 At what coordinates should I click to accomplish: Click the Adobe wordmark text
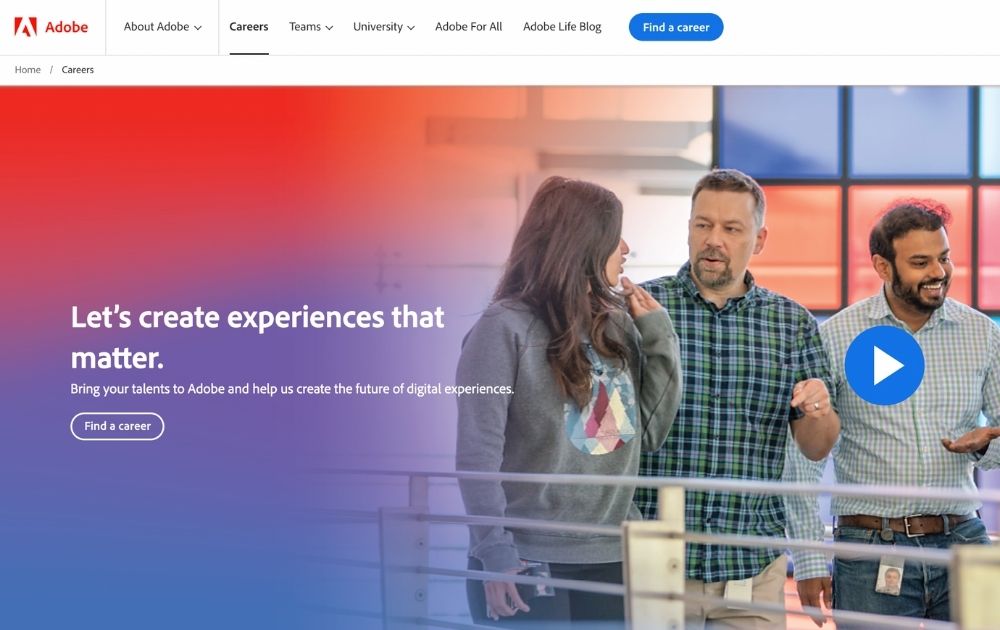point(66,27)
